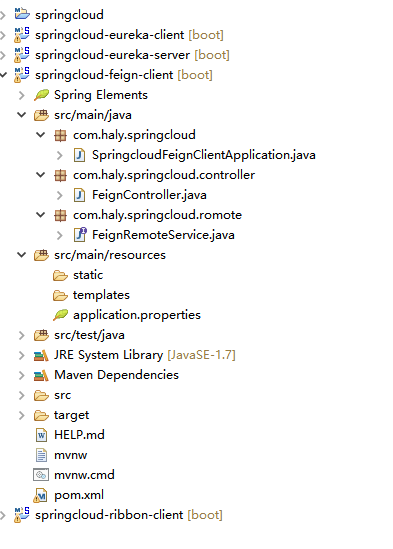Collapse the src/main/resources folder
The image size is (393, 549).
(22, 255)
